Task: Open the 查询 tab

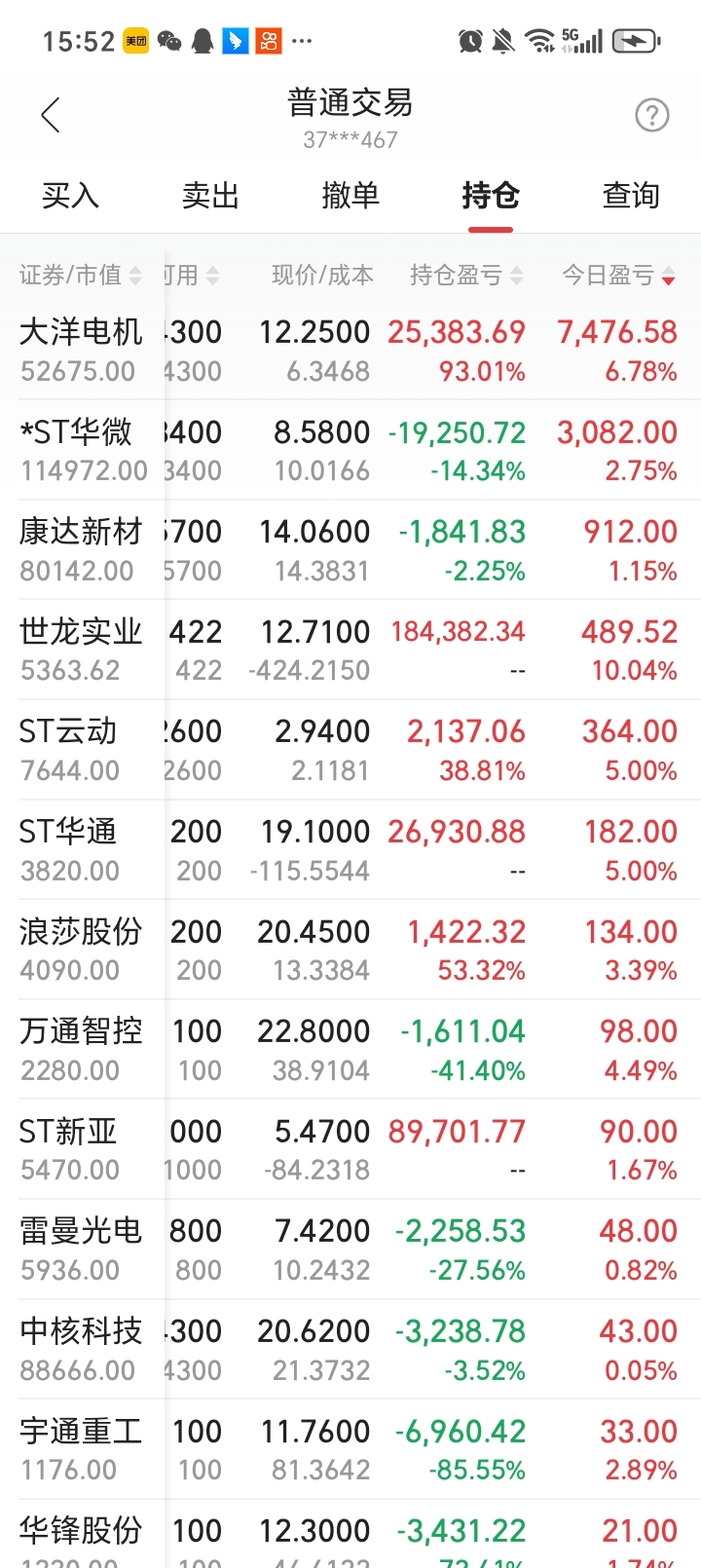Action: 631,196
